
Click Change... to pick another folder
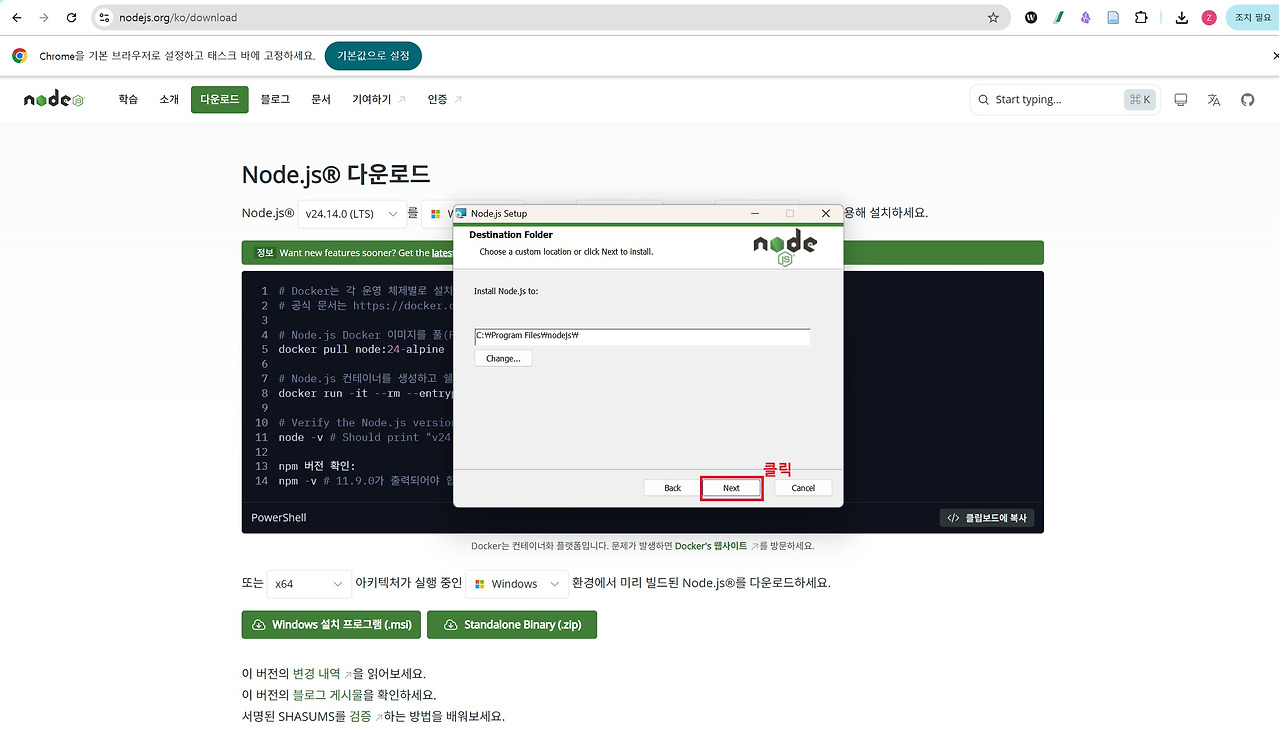(x=503, y=358)
